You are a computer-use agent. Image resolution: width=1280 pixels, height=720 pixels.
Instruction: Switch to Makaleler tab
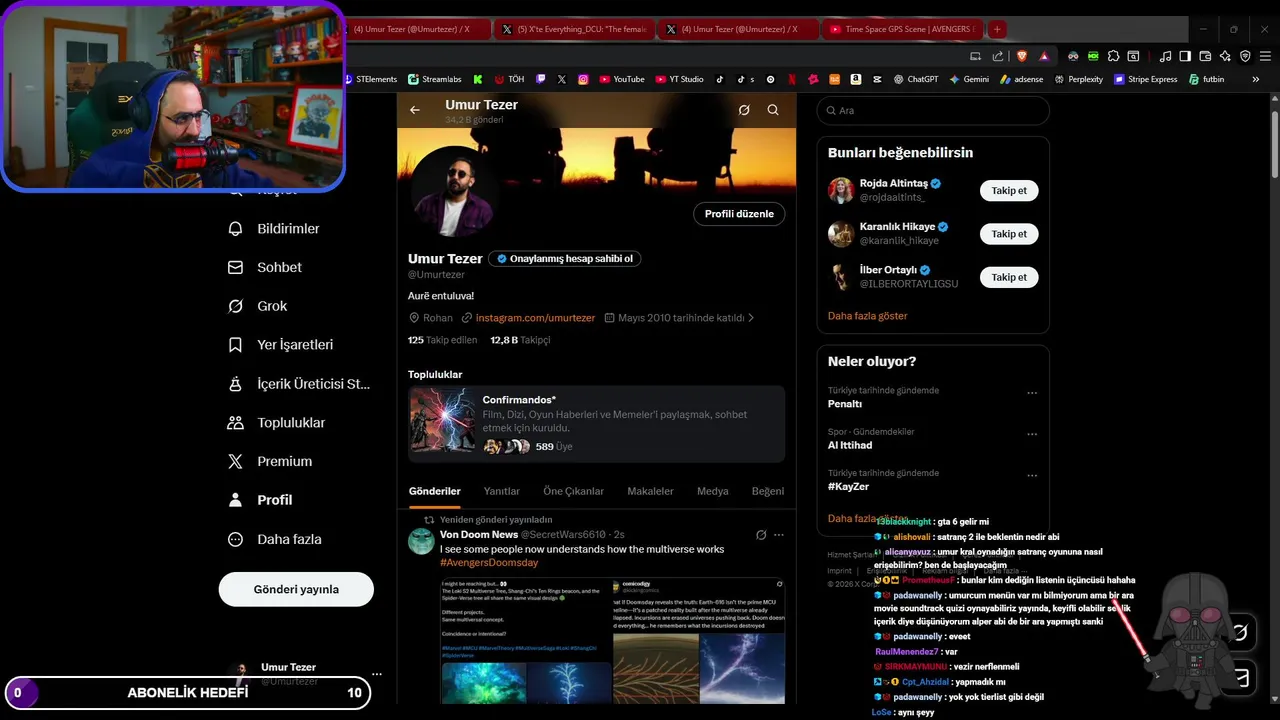(x=650, y=491)
